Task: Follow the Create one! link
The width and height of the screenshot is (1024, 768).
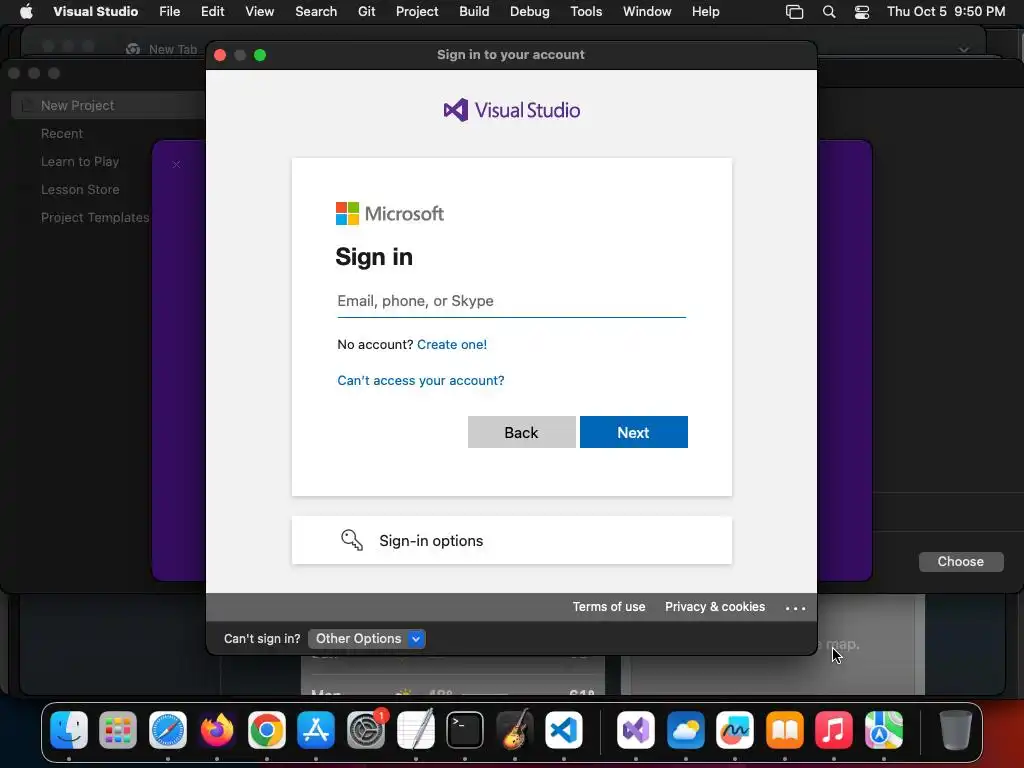Action: tap(452, 344)
